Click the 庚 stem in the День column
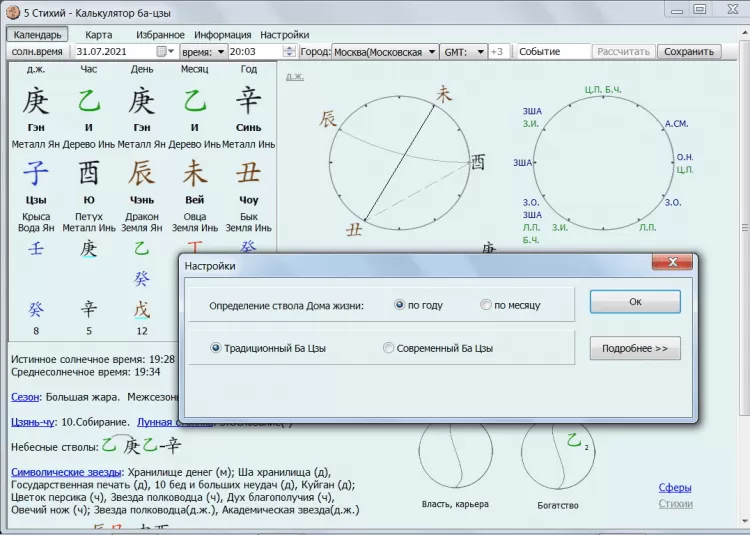 (142, 100)
